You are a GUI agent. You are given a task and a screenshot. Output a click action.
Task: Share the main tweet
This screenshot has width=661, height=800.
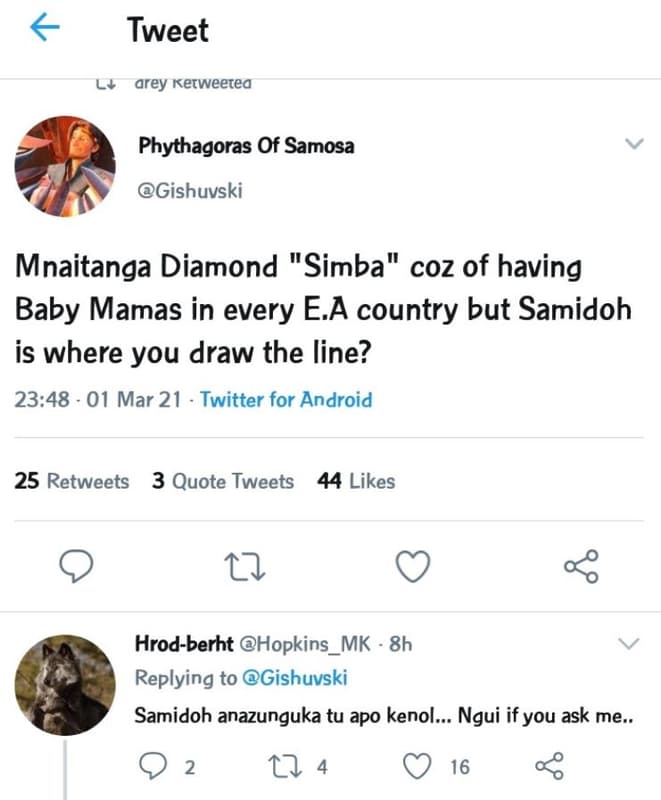point(578,566)
